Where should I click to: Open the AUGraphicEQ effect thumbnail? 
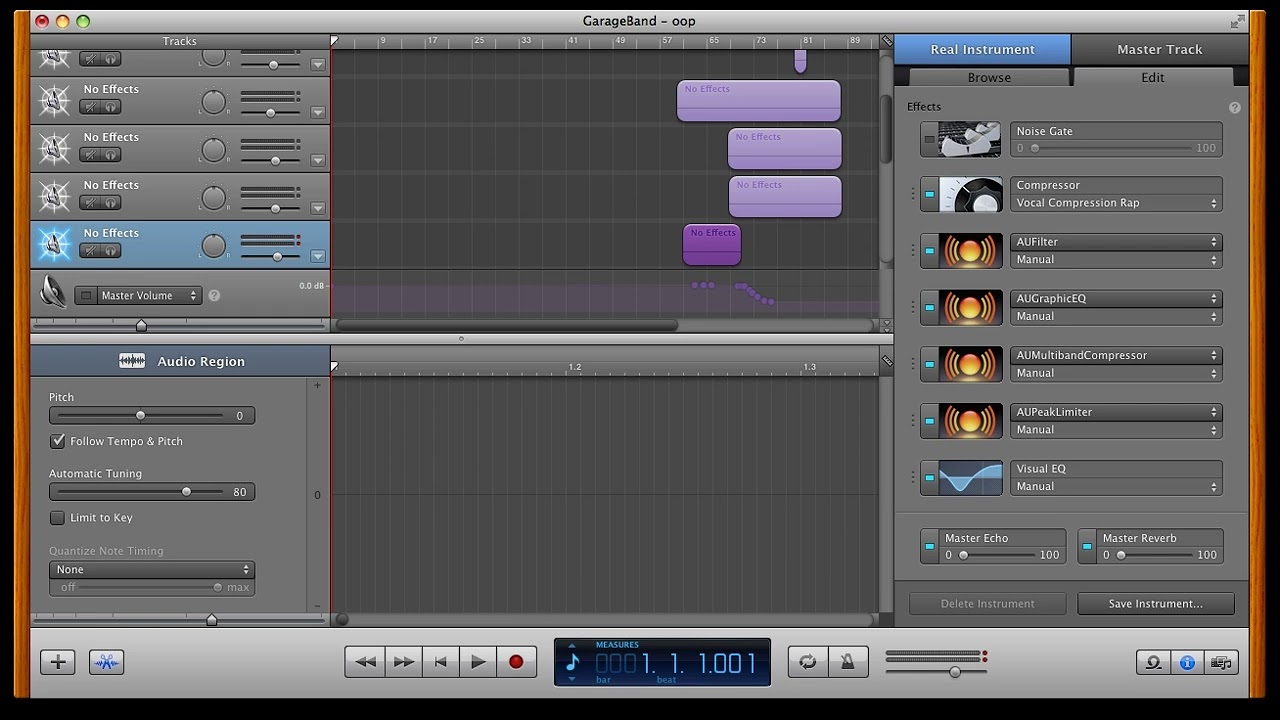point(970,308)
